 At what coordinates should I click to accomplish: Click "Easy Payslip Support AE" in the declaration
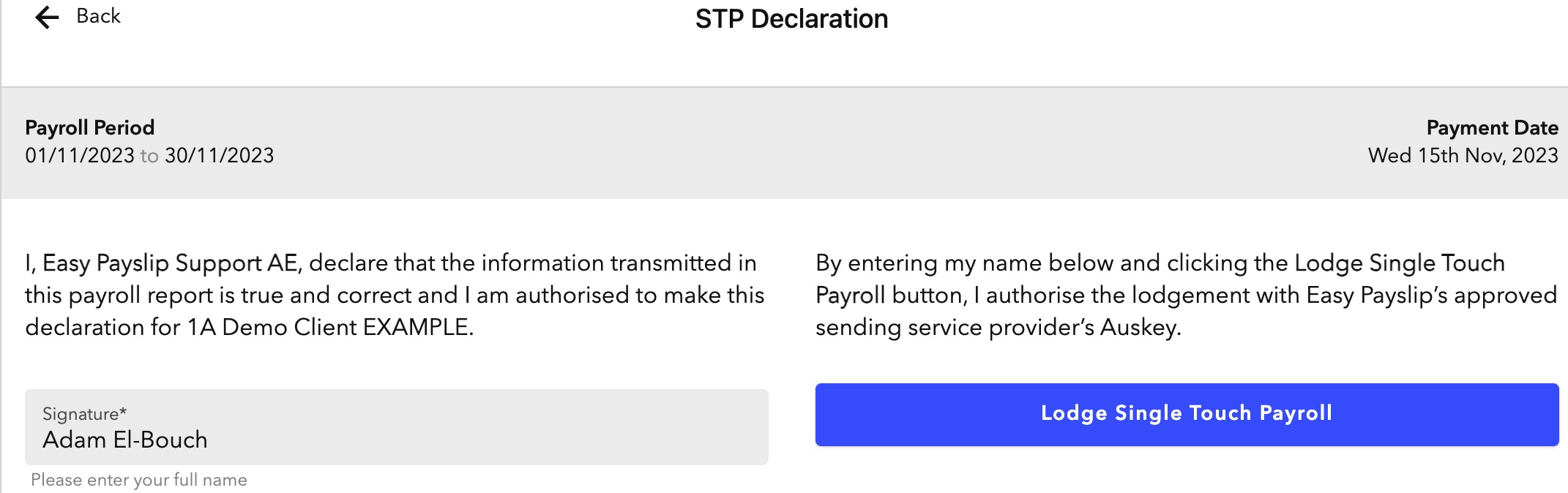pyautogui.click(x=170, y=263)
